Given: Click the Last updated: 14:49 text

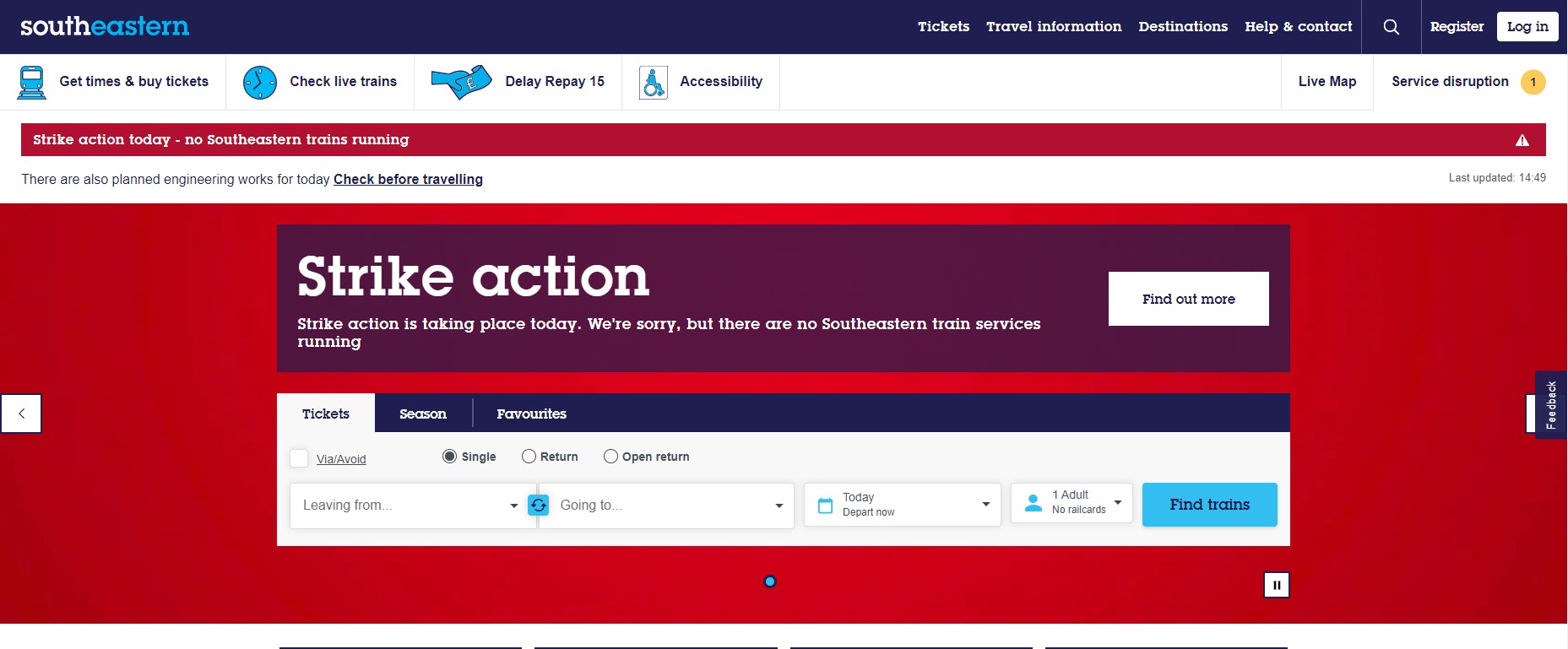Looking at the screenshot, I should click(1497, 178).
